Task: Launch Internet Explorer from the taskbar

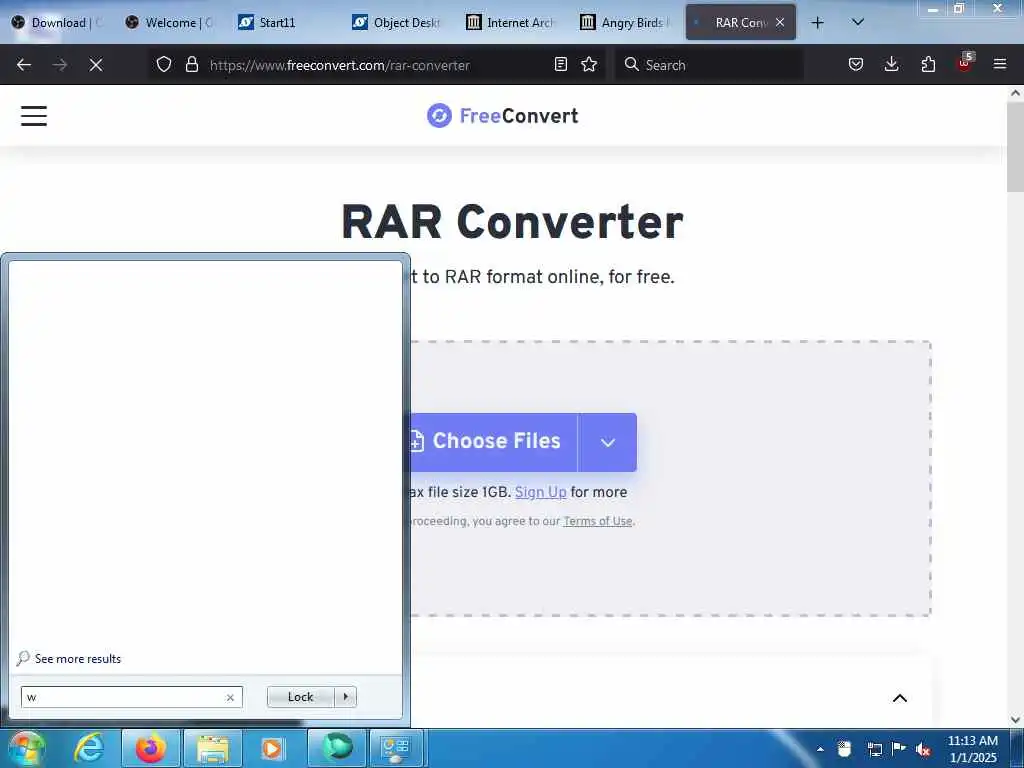Action: [89, 748]
